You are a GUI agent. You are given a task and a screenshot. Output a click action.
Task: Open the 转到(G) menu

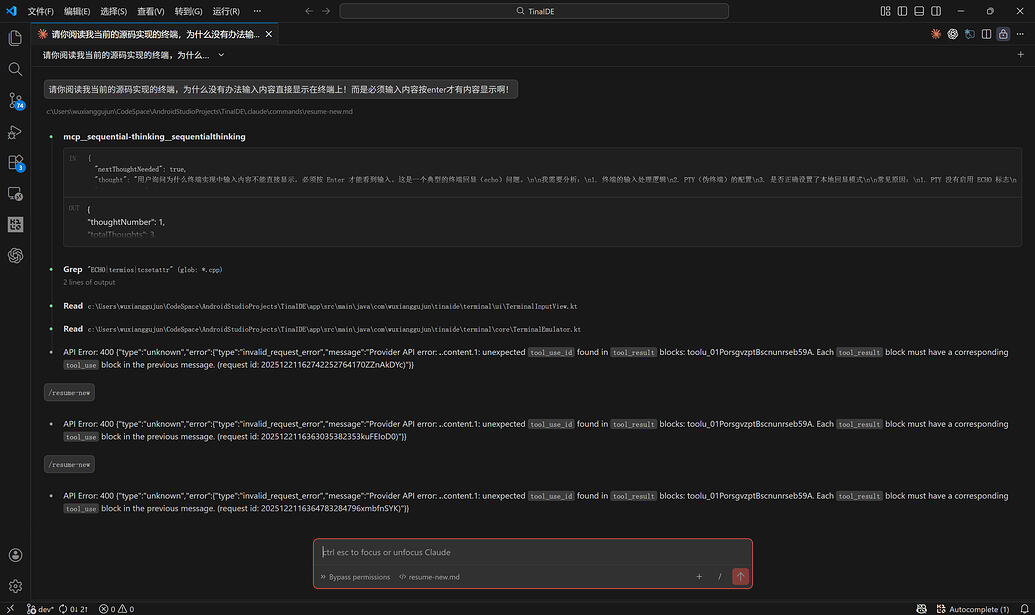[189, 11]
